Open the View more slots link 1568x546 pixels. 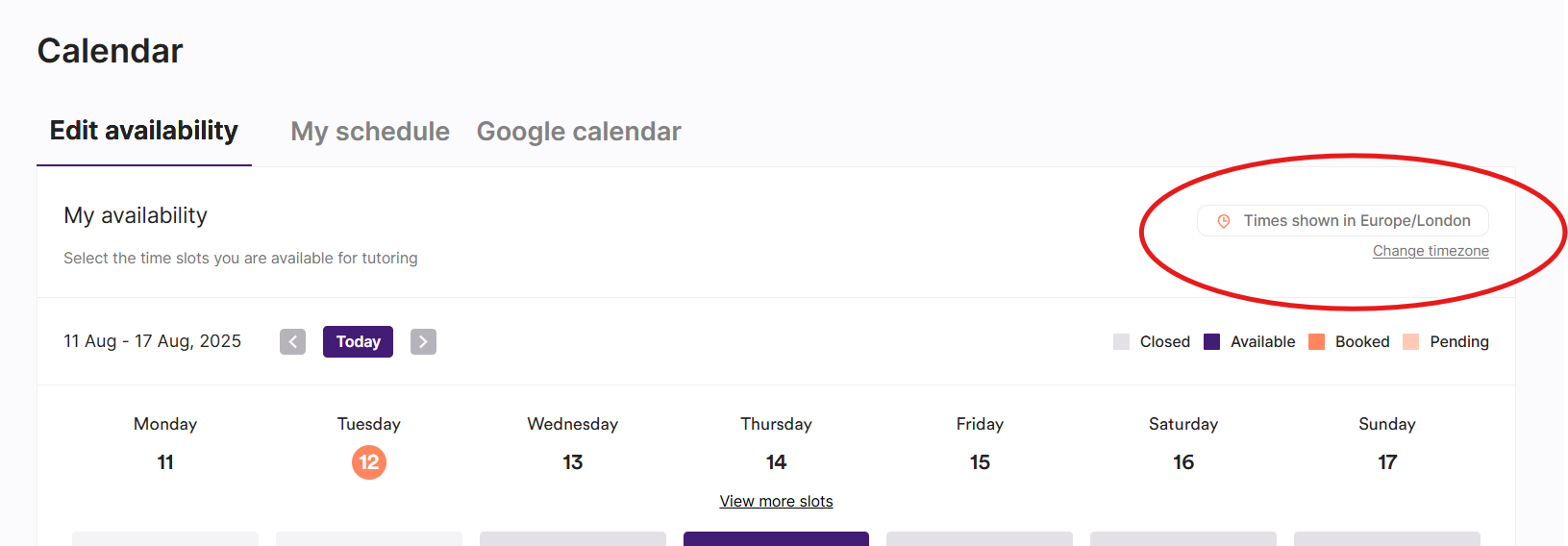[776, 501]
